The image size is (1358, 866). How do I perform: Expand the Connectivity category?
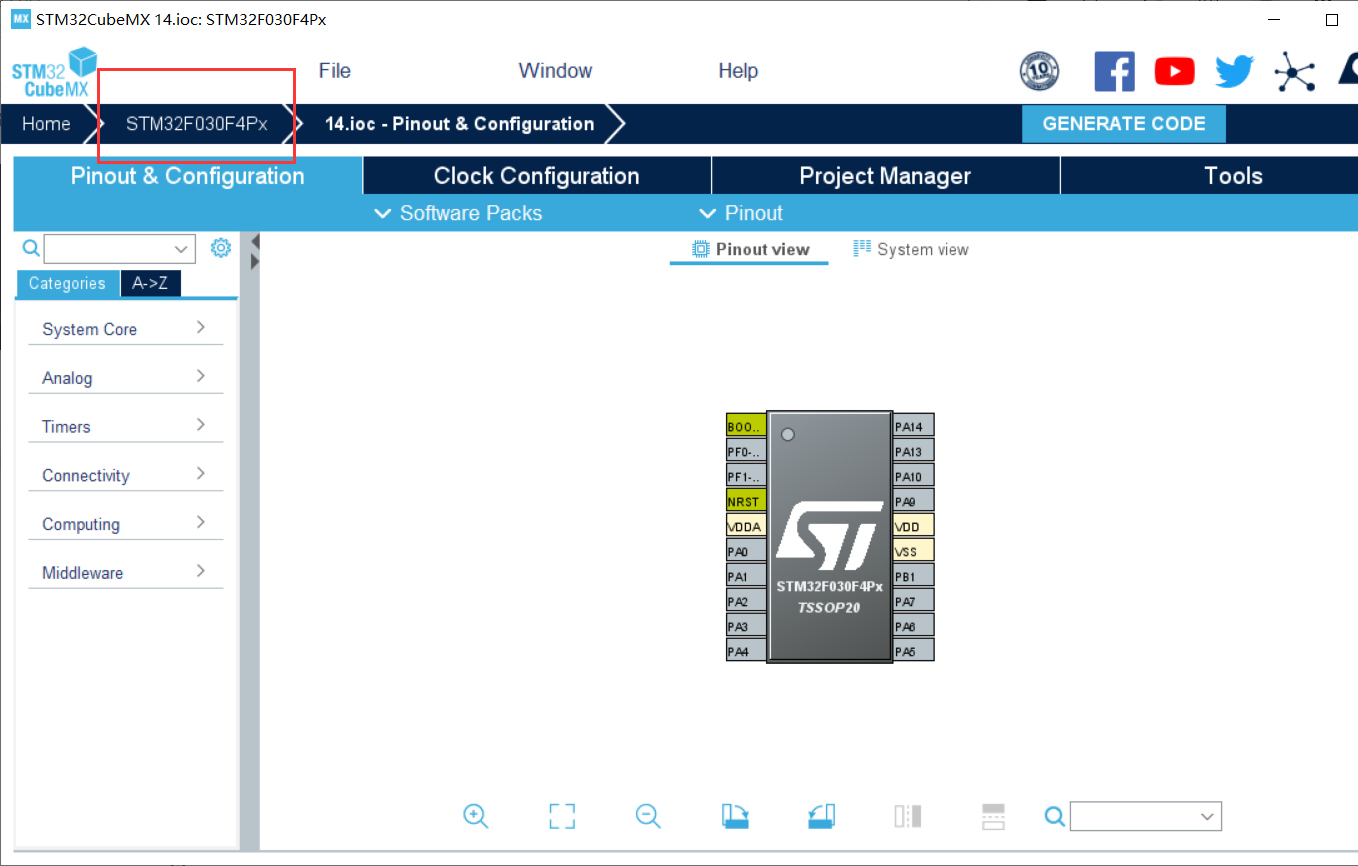click(x=126, y=475)
